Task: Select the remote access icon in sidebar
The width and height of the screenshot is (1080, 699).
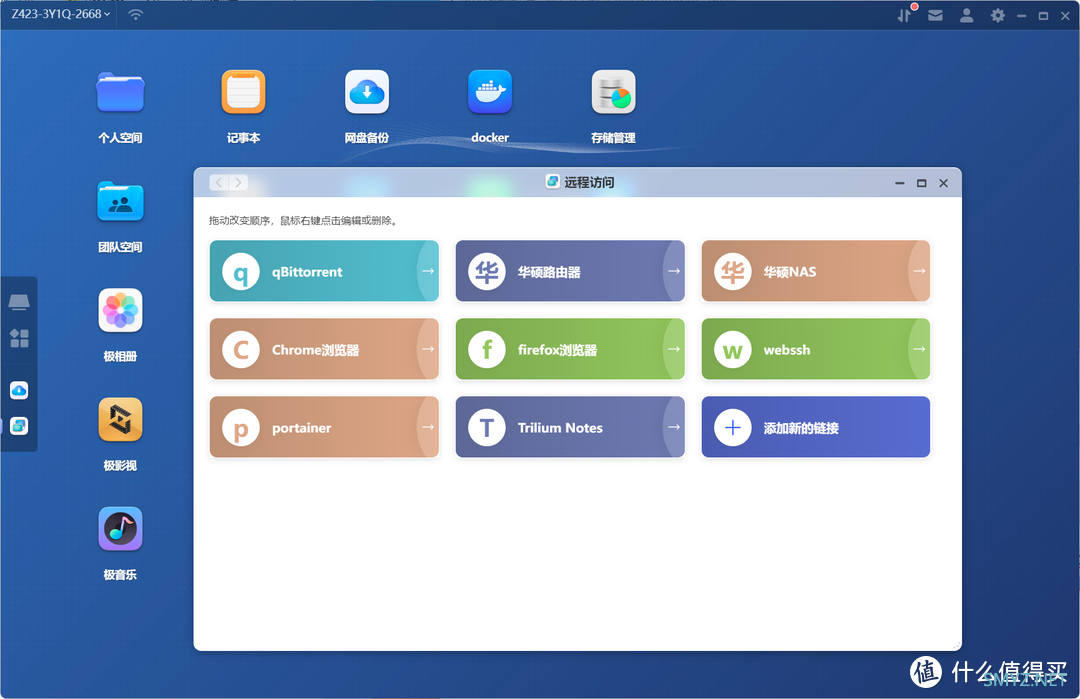Action: pyautogui.click(x=19, y=426)
